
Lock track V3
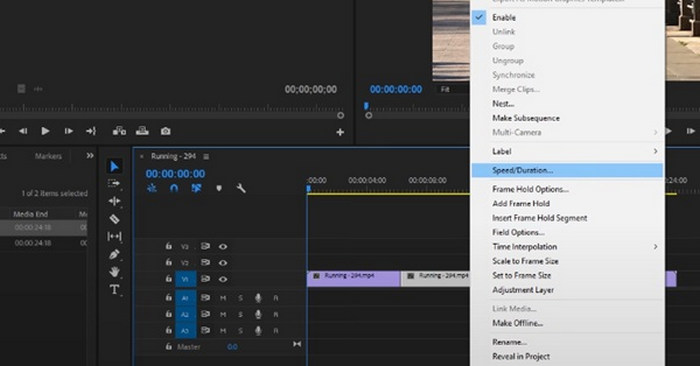click(168, 246)
